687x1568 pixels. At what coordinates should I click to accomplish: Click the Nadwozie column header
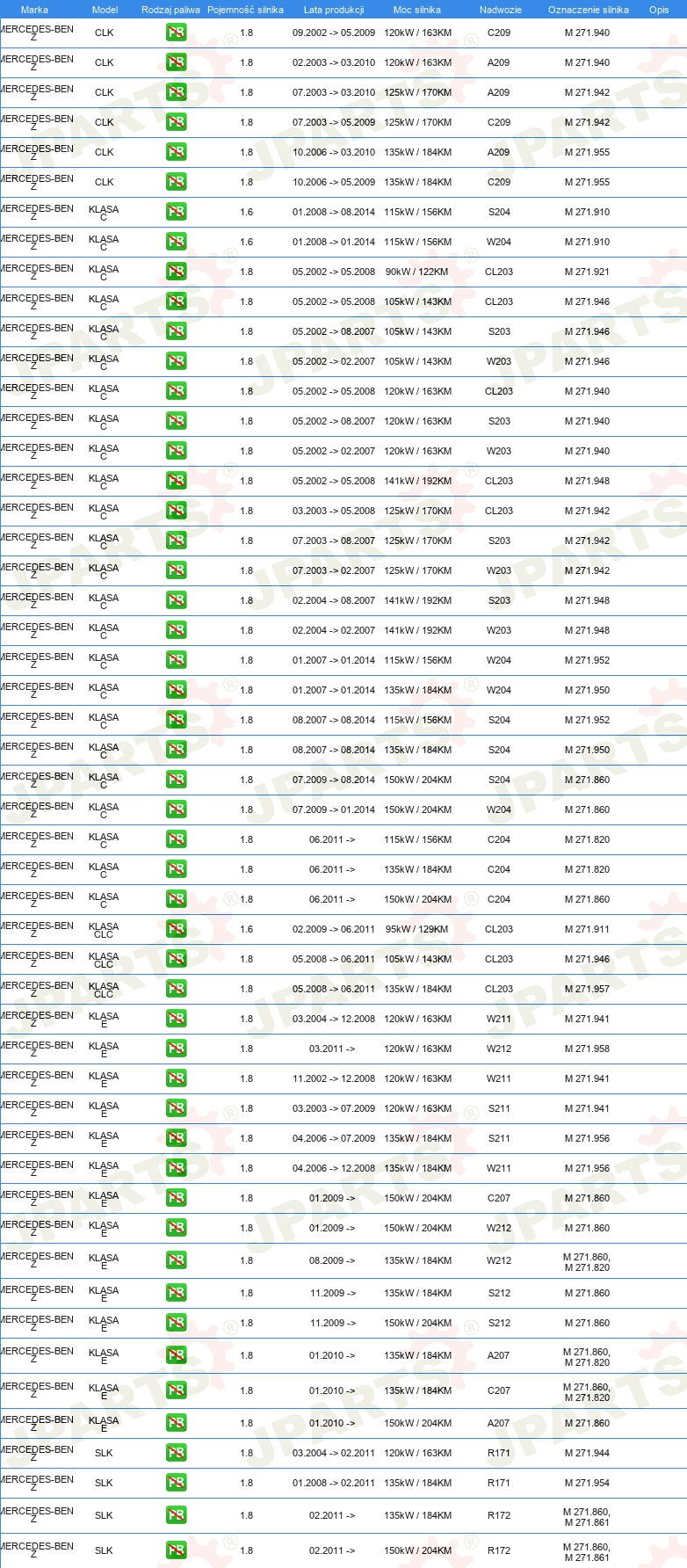click(x=500, y=10)
